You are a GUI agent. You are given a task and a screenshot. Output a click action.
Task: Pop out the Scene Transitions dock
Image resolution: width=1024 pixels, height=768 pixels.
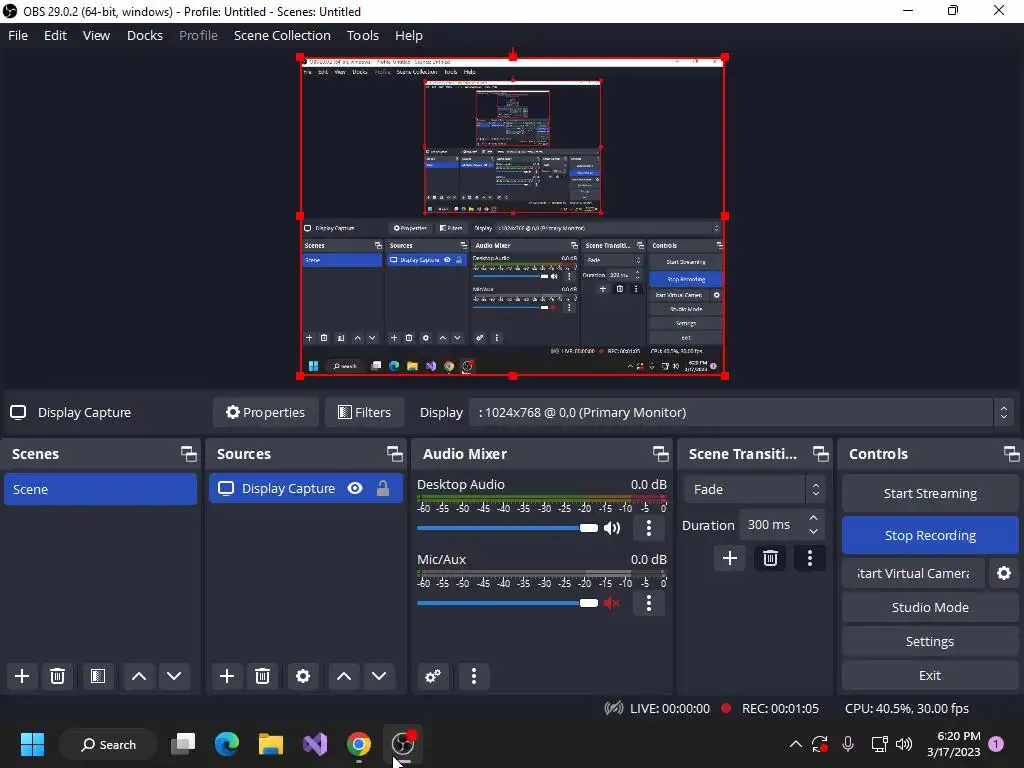[820, 454]
